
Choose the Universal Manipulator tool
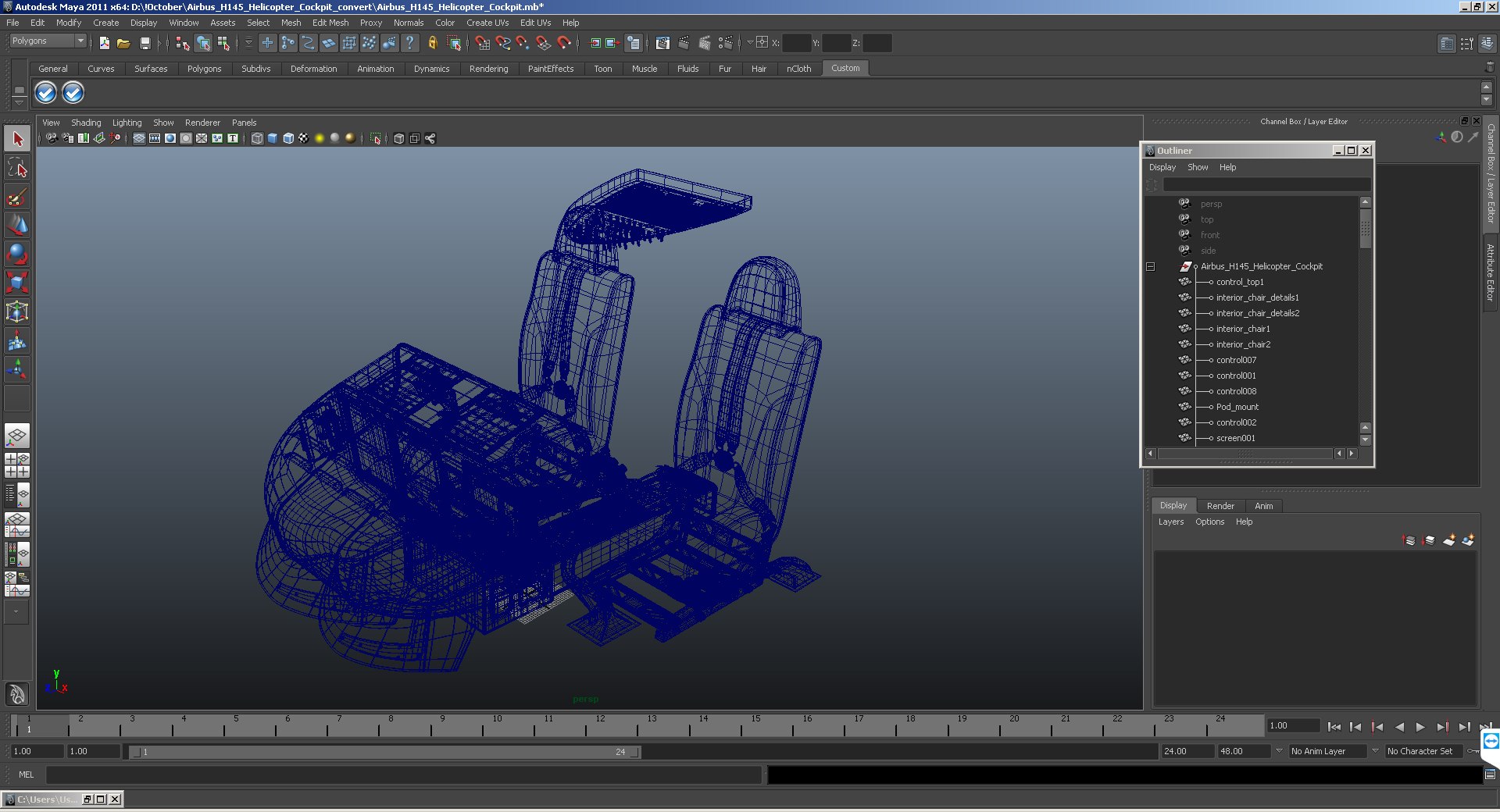point(17,312)
